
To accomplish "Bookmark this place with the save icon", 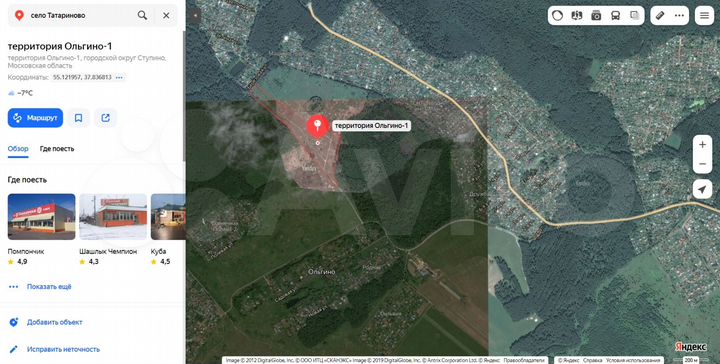I will click(79, 118).
